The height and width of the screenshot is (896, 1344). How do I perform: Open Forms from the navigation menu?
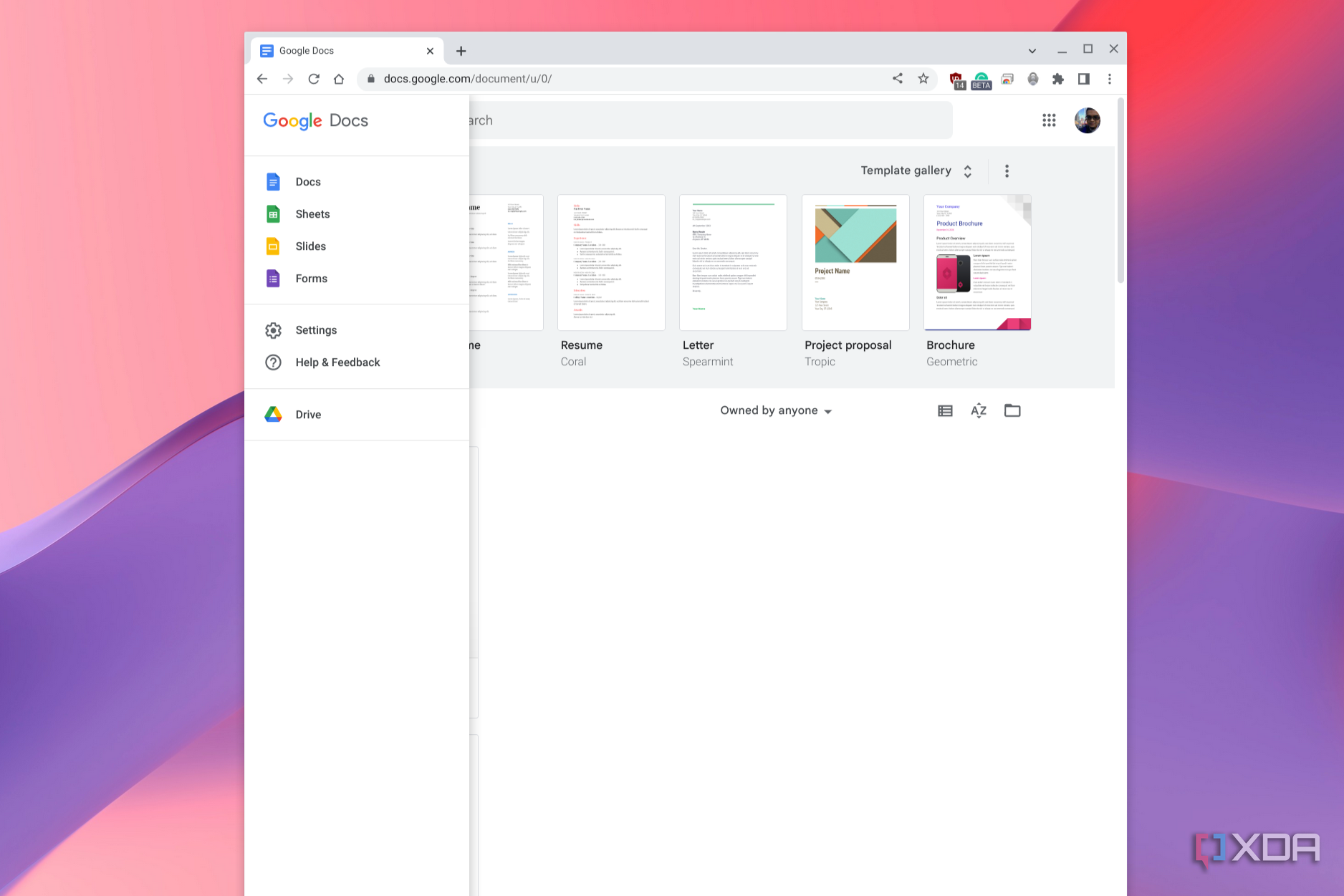(311, 278)
